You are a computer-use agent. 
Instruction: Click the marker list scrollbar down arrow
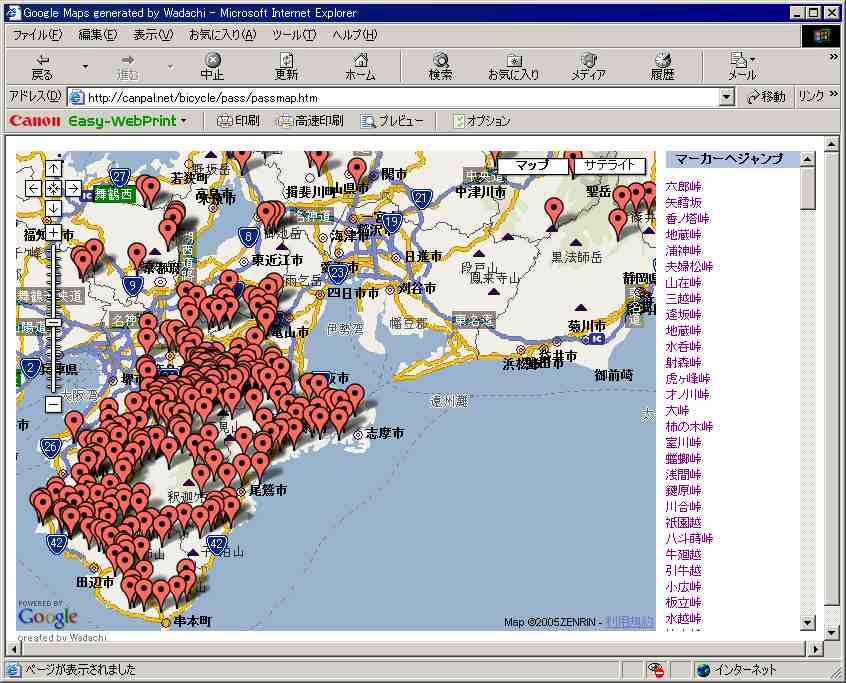pos(808,623)
